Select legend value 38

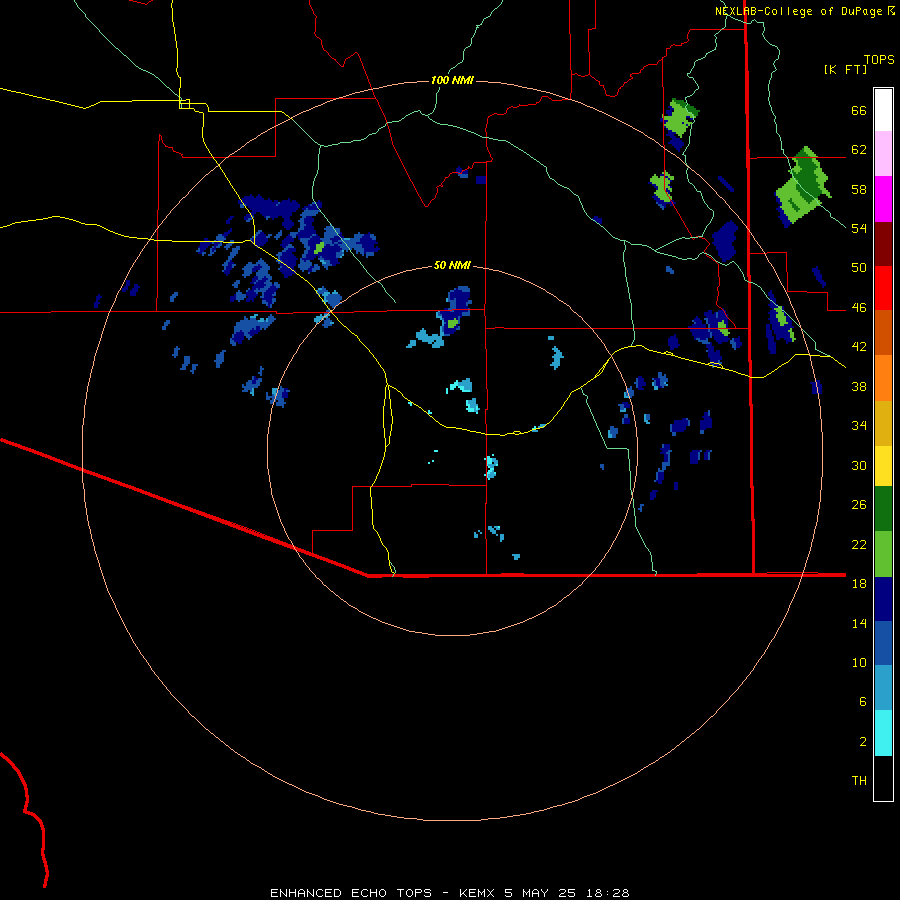point(859,386)
